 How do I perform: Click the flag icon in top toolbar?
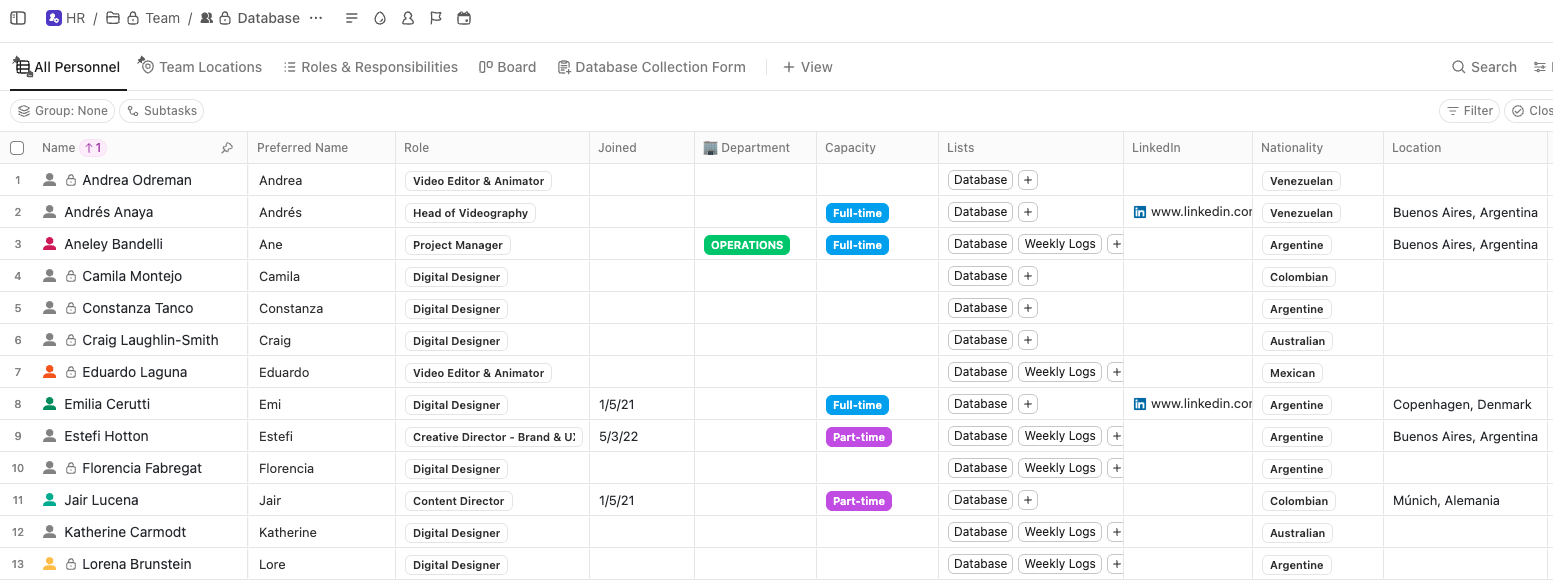click(435, 18)
